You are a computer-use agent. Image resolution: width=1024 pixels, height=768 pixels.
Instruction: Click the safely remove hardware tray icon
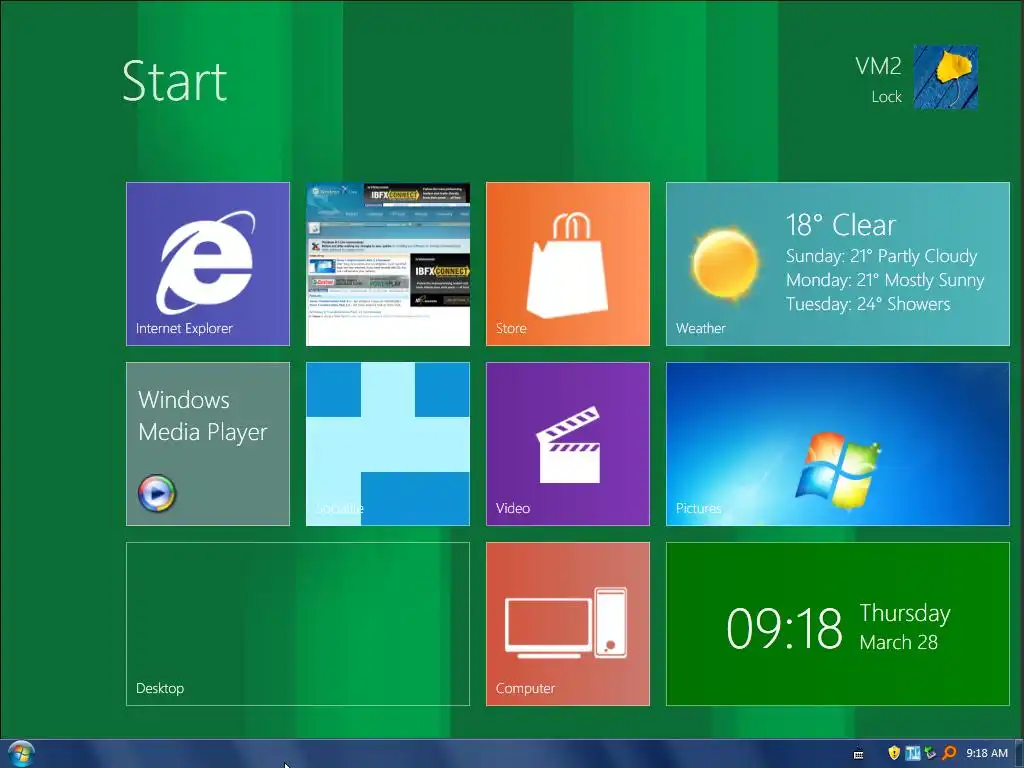931,753
